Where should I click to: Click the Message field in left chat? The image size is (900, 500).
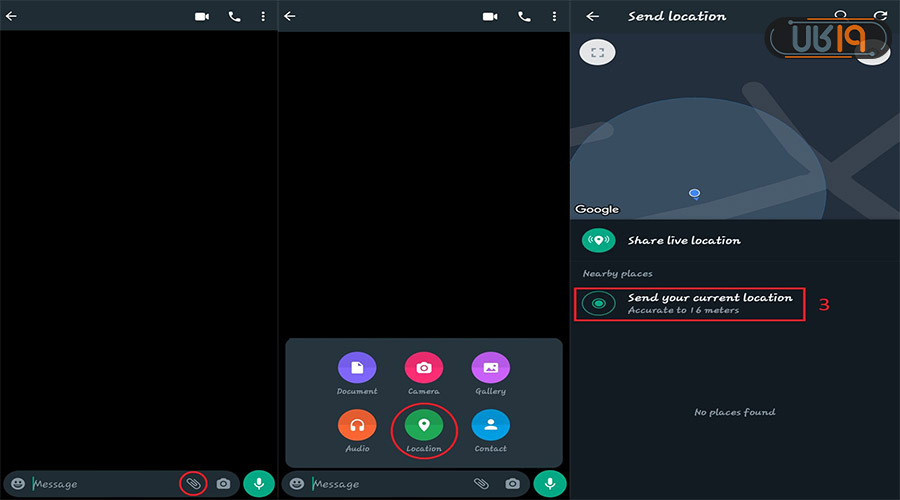tap(100, 484)
